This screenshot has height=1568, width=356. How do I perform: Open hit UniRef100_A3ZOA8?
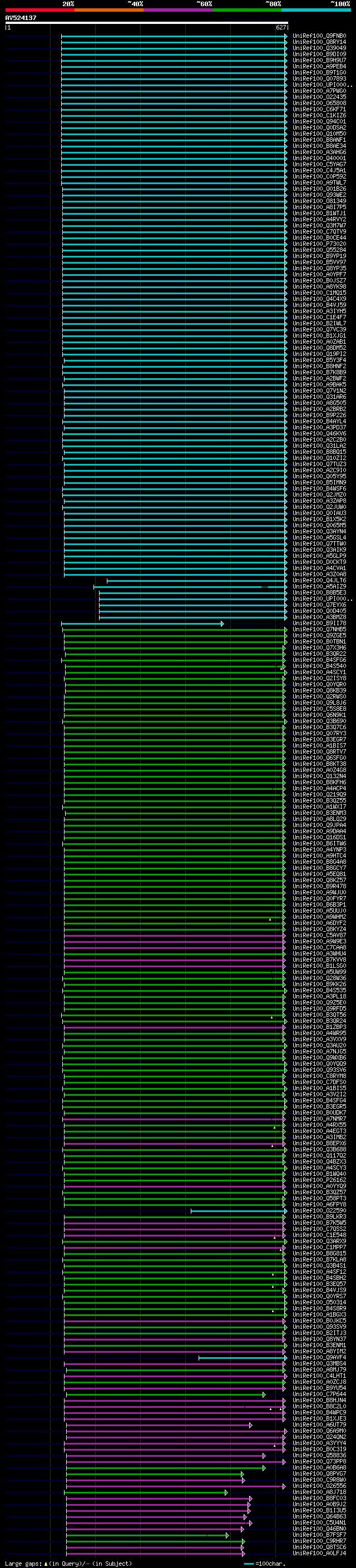(x=319, y=574)
